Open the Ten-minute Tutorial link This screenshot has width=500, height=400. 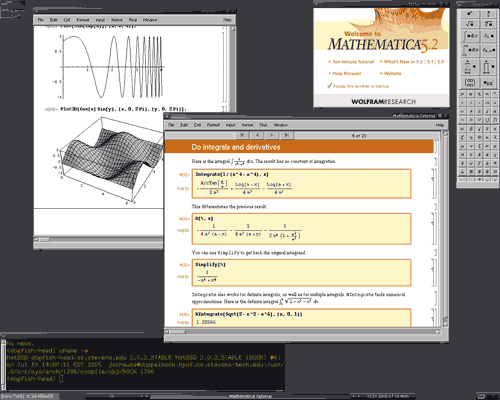353,62
